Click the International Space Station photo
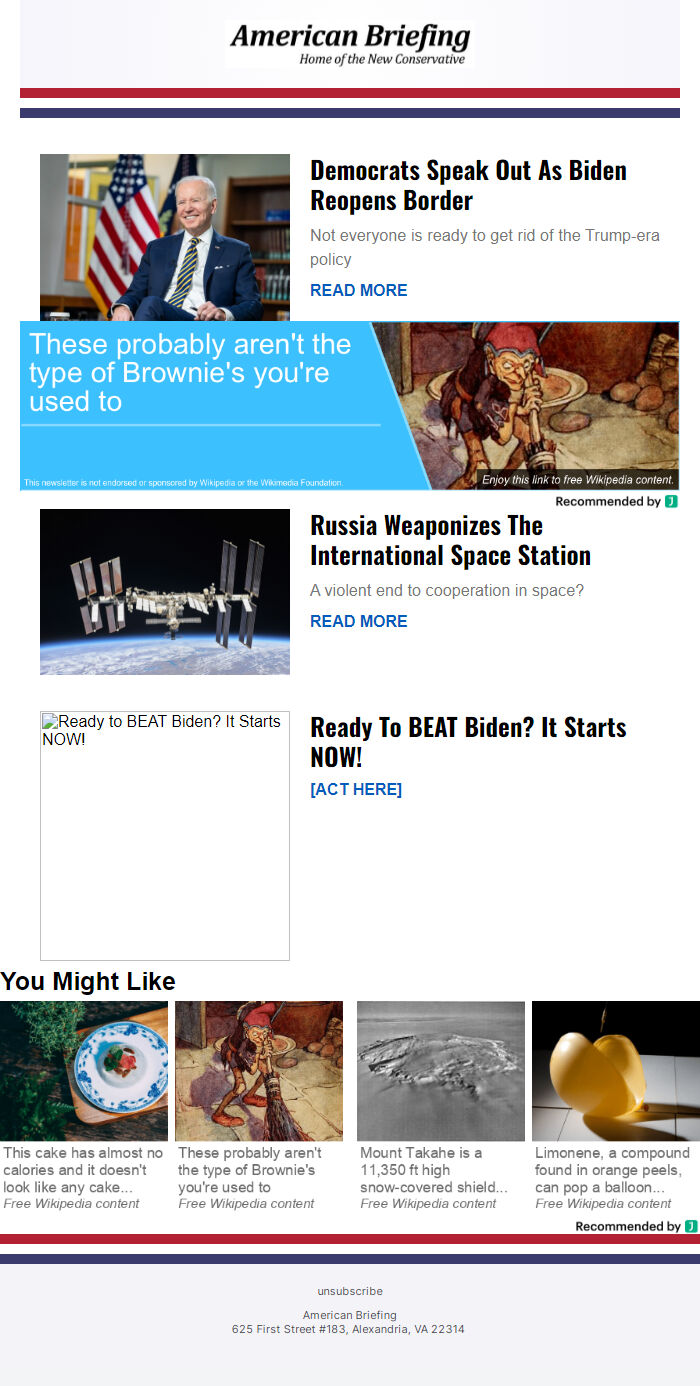This screenshot has height=1386, width=700. point(165,592)
